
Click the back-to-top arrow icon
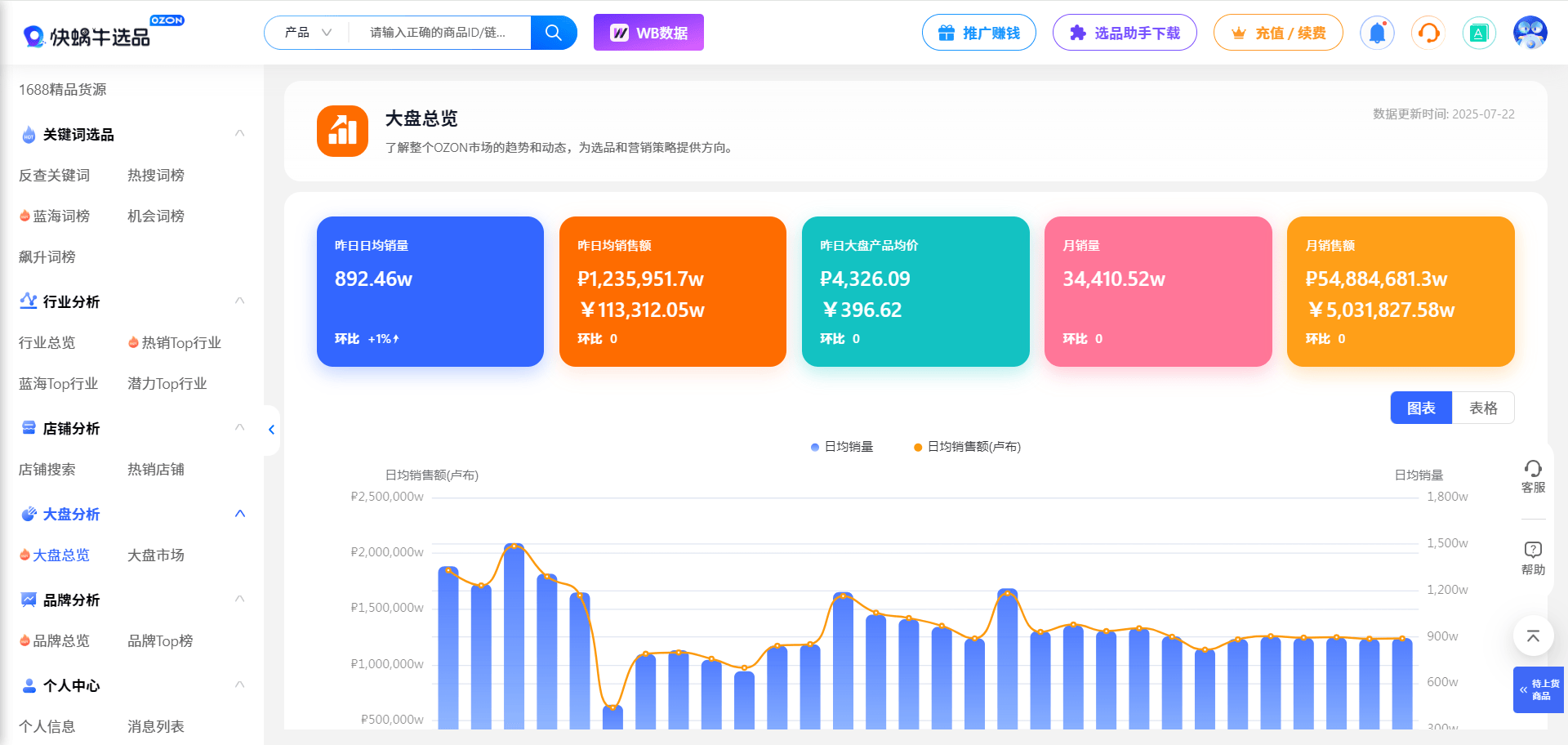coord(1533,636)
